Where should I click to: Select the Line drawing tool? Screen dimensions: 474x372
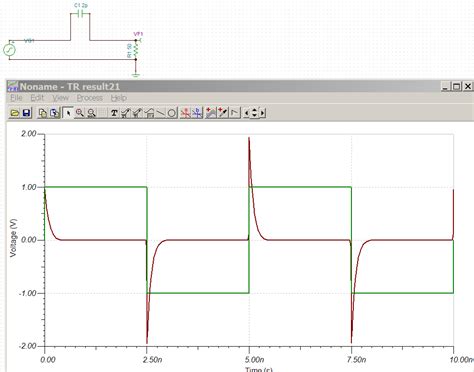pyautogui.click(x=160, y=113)
